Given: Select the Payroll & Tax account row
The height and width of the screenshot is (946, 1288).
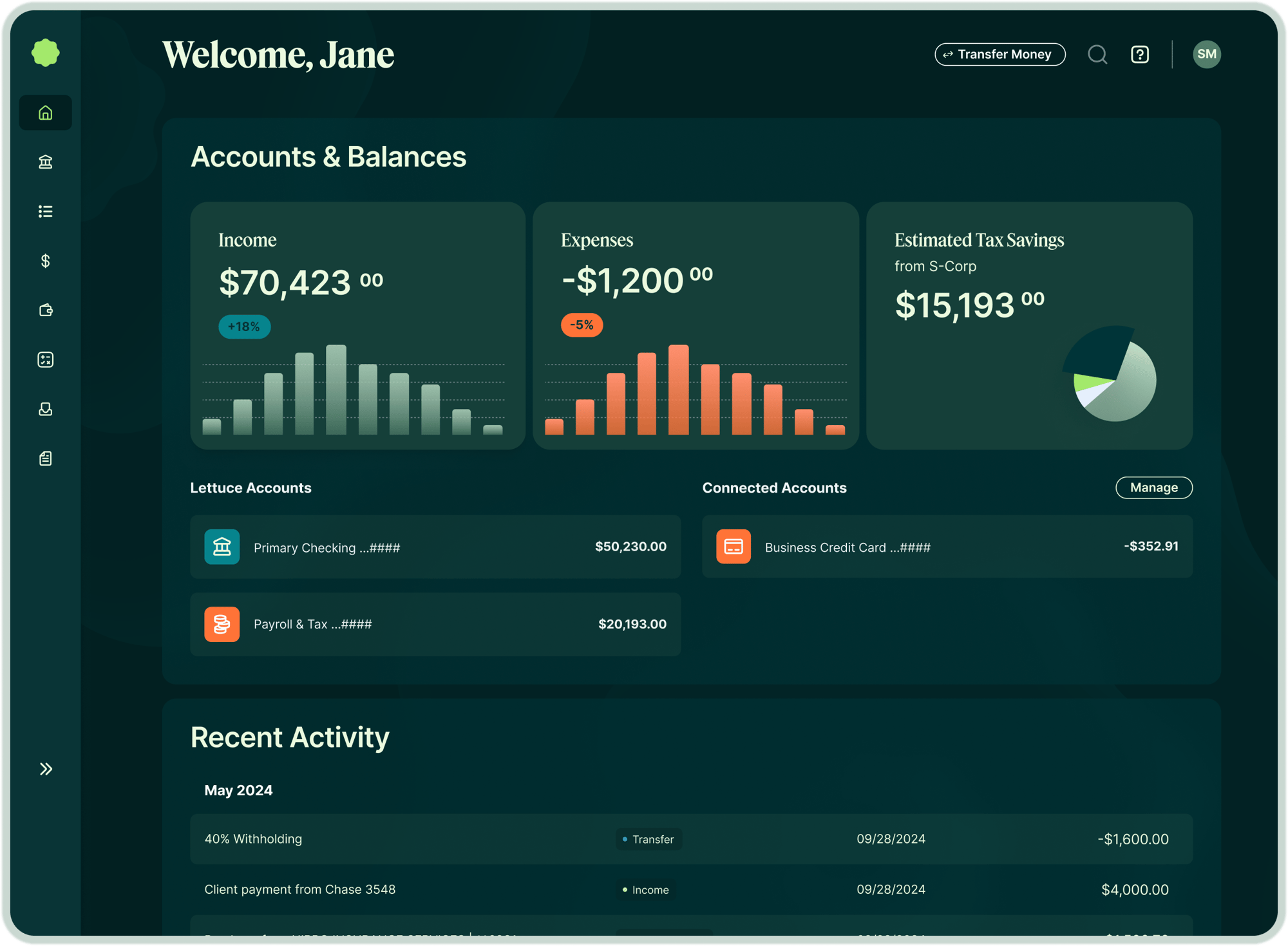Looking at the screenshot, I should 435,624.
